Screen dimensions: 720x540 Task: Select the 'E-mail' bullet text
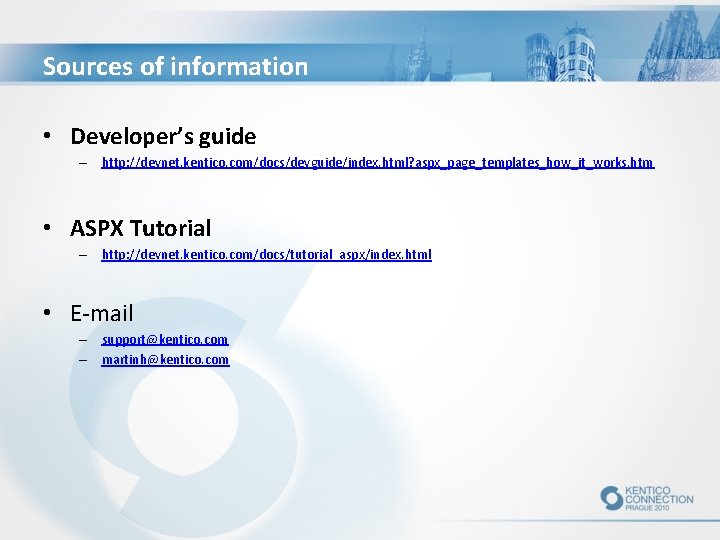102,313
